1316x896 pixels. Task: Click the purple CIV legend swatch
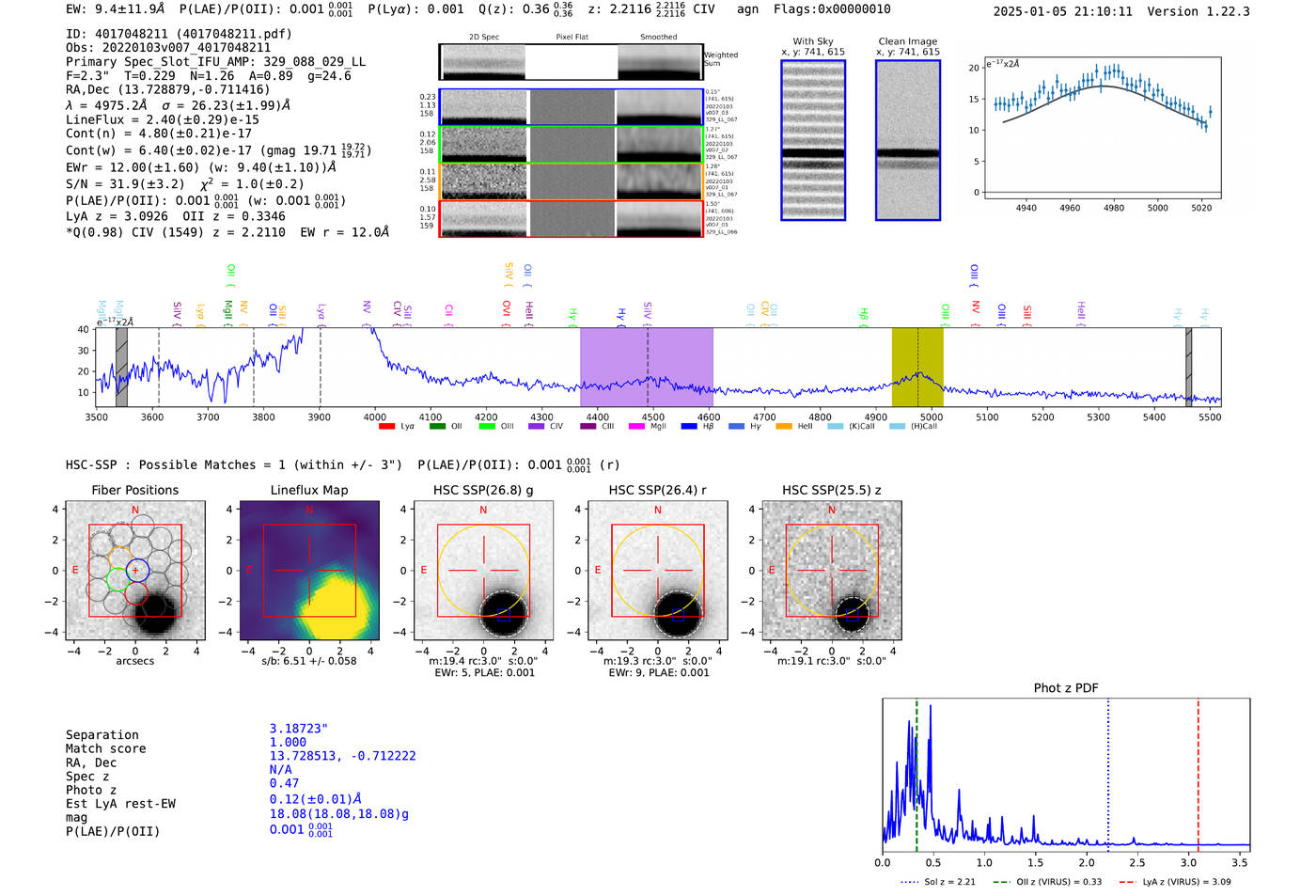click(x=536, y=427)
